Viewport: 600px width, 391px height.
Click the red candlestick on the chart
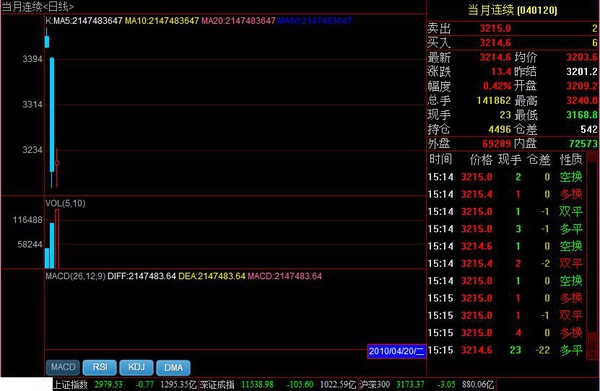57,163
